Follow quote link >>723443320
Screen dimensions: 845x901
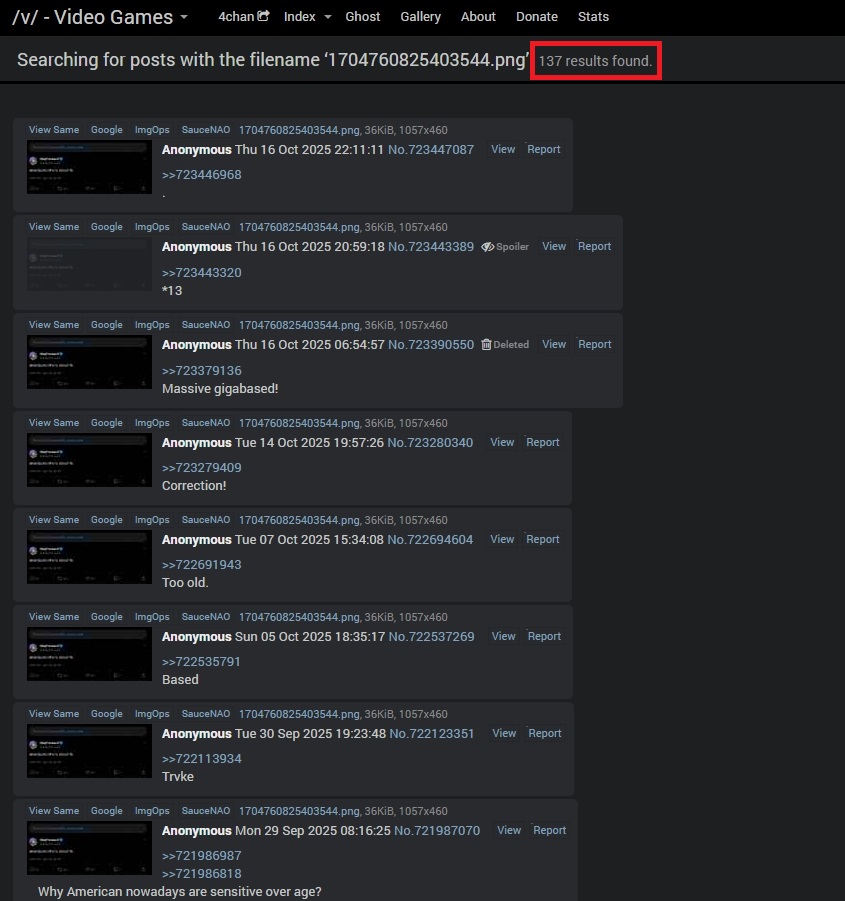point(202,273)
